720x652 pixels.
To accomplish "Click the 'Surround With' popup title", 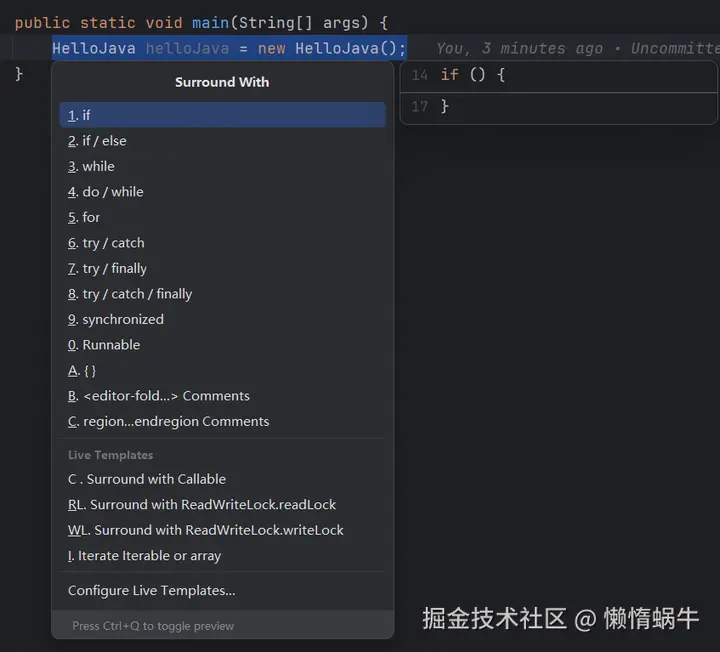I will click(222, 82).
